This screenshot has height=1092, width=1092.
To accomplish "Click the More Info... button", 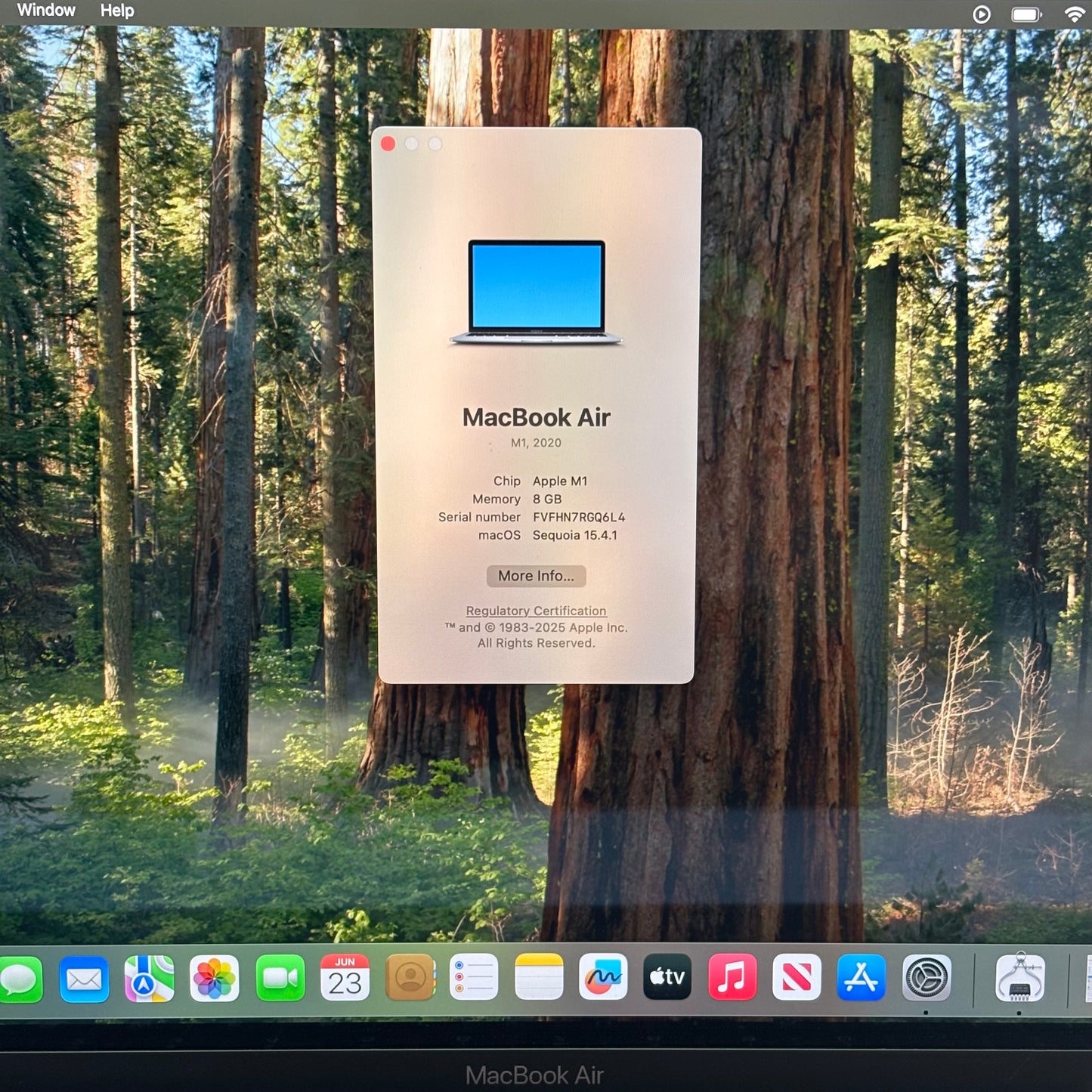I will 536,576.
